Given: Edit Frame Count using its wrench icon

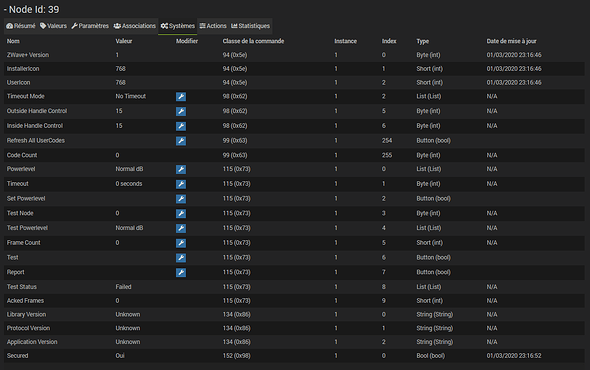Looking at the screenshot, I should coord(181,243).
